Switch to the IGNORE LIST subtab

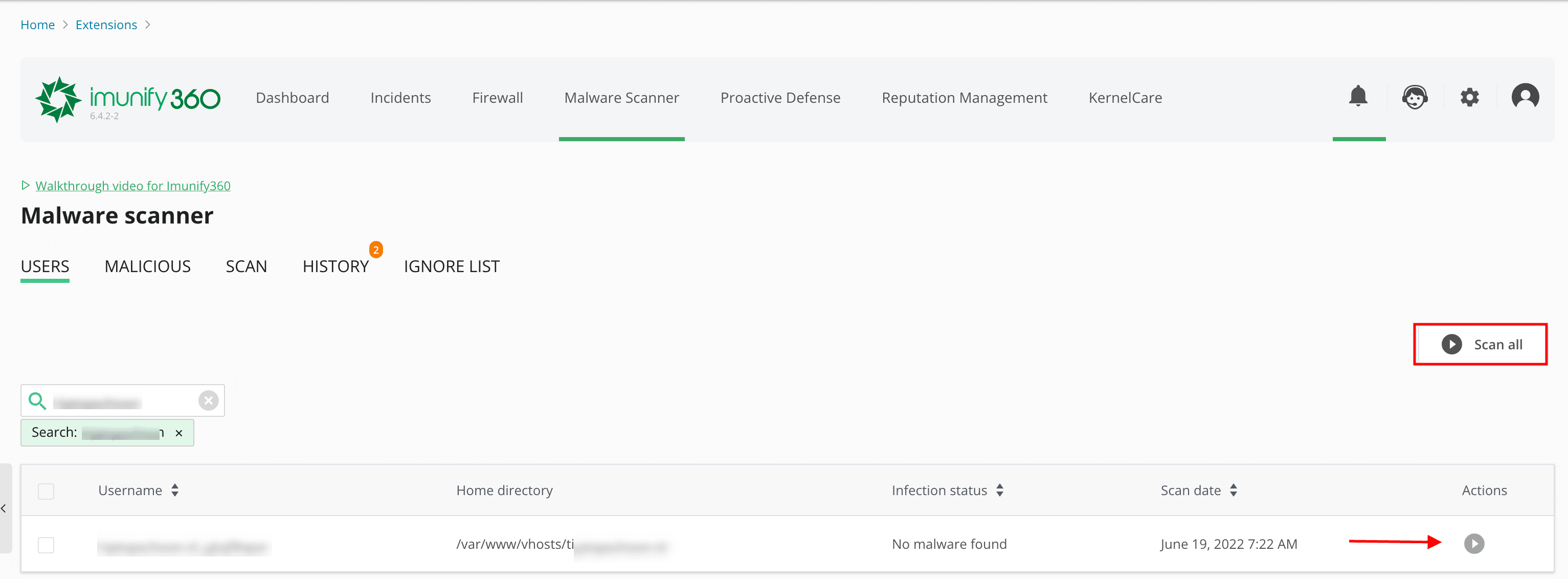(452, 266)
